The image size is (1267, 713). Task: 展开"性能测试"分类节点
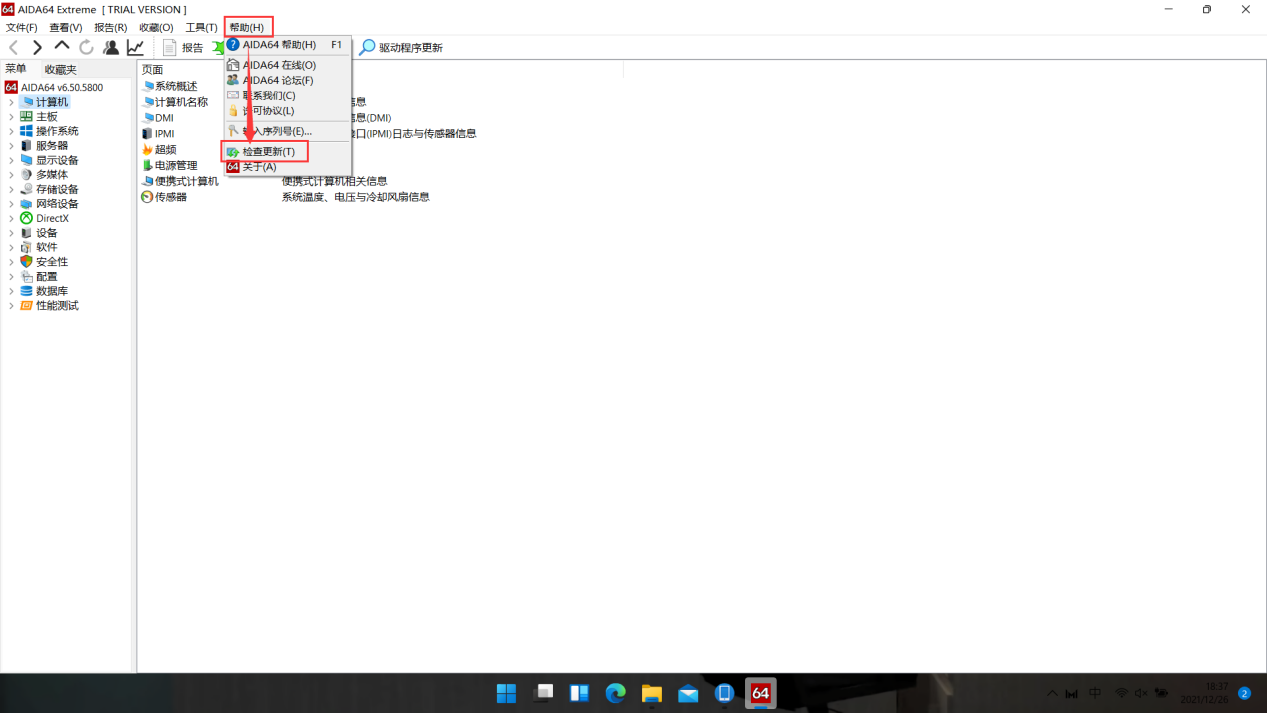10,305
